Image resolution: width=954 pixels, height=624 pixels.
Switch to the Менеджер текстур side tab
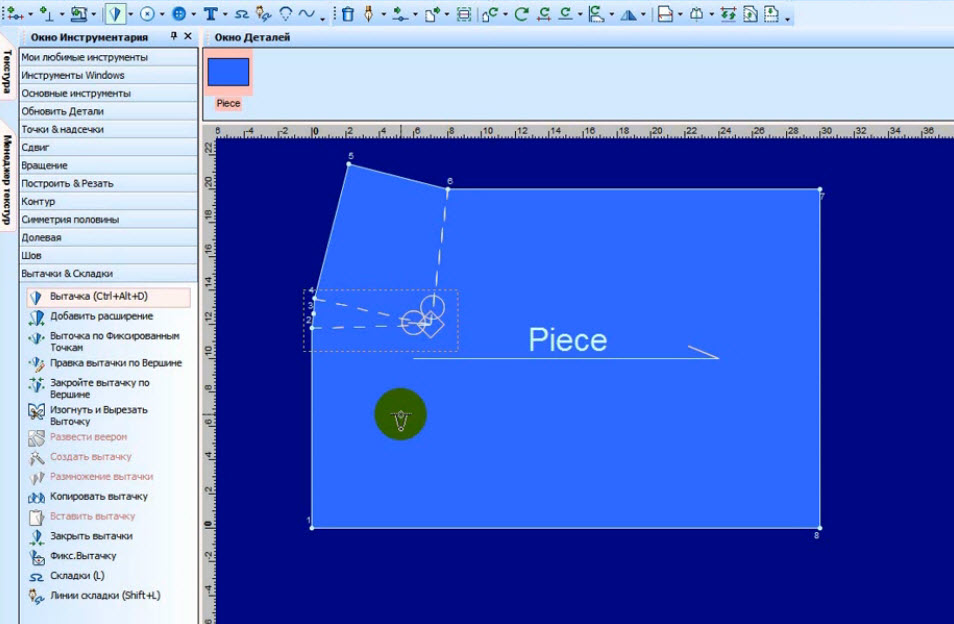tap(7, 179)
